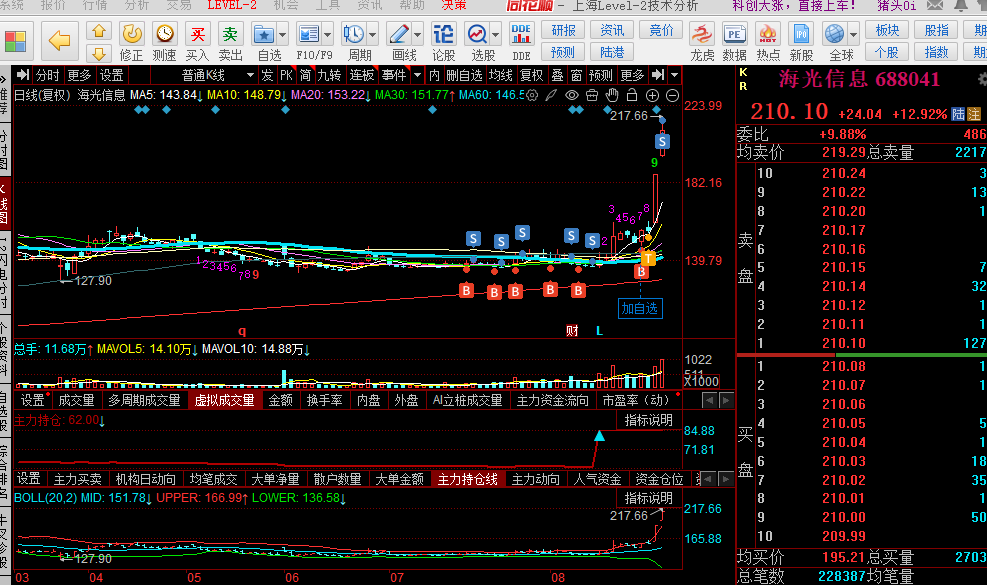Image resolution: width=987 pixels, height=585 pixels.
Task: Click the red 买入 buy icon
Action: [x=197, y=34]
